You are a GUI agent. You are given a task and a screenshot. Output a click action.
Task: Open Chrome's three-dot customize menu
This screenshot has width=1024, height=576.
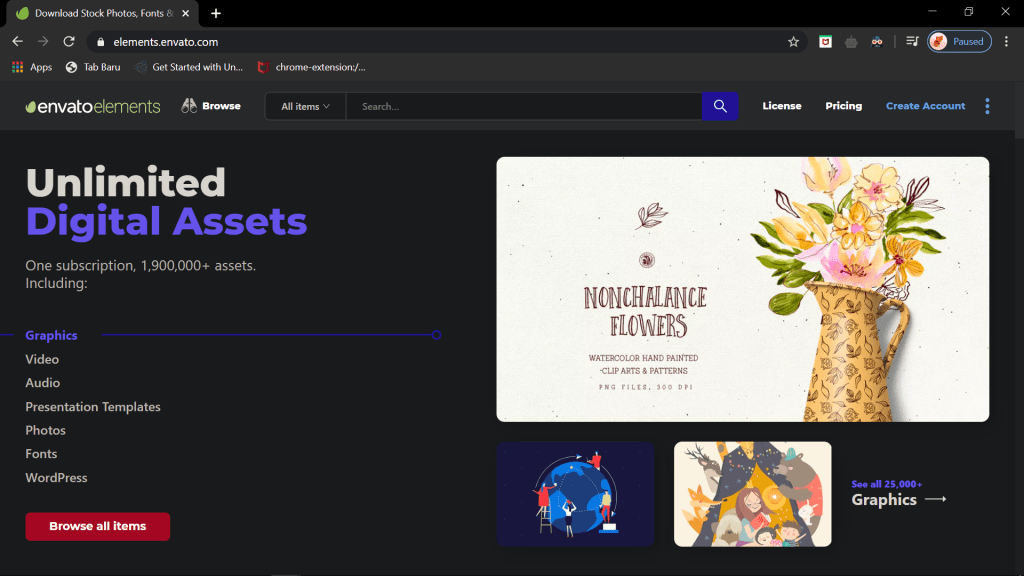[x=1006, y=42]
